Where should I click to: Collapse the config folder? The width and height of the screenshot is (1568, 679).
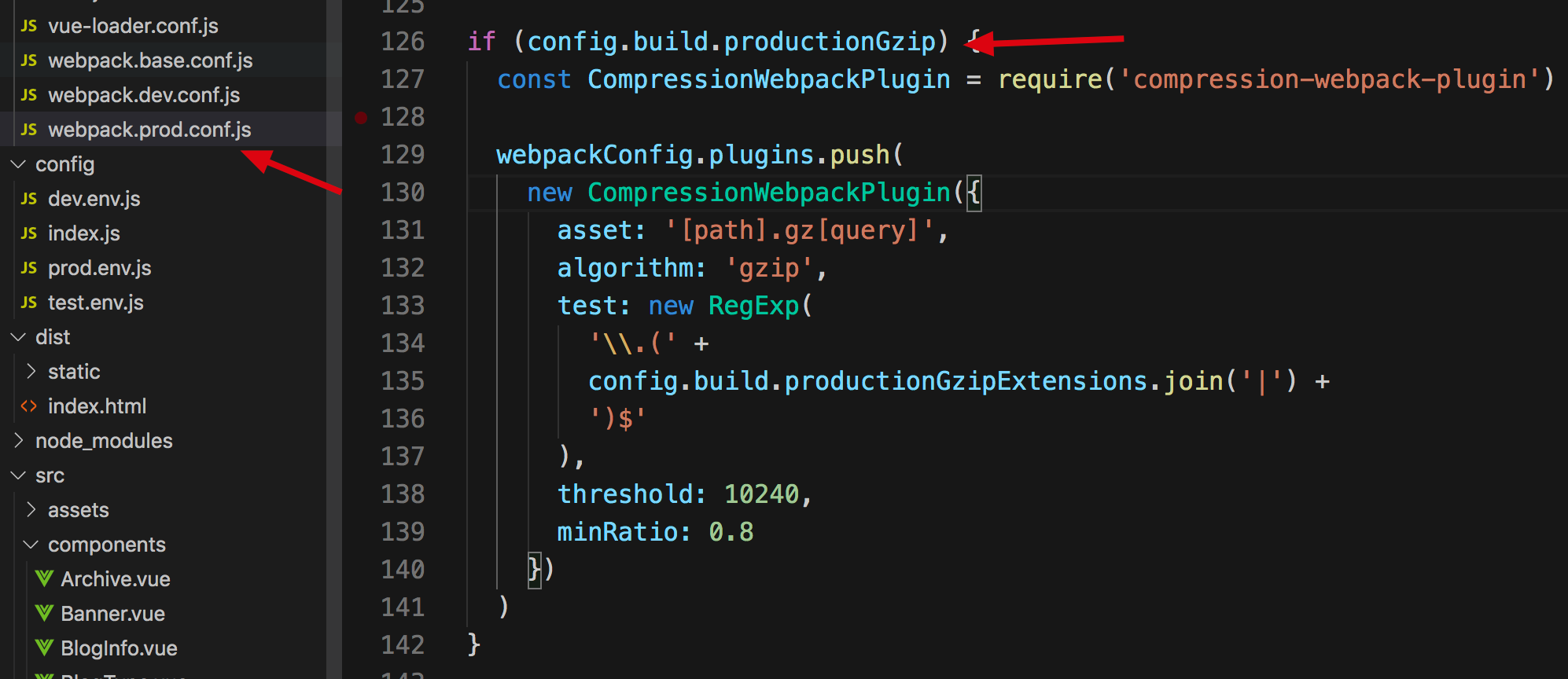17,163
